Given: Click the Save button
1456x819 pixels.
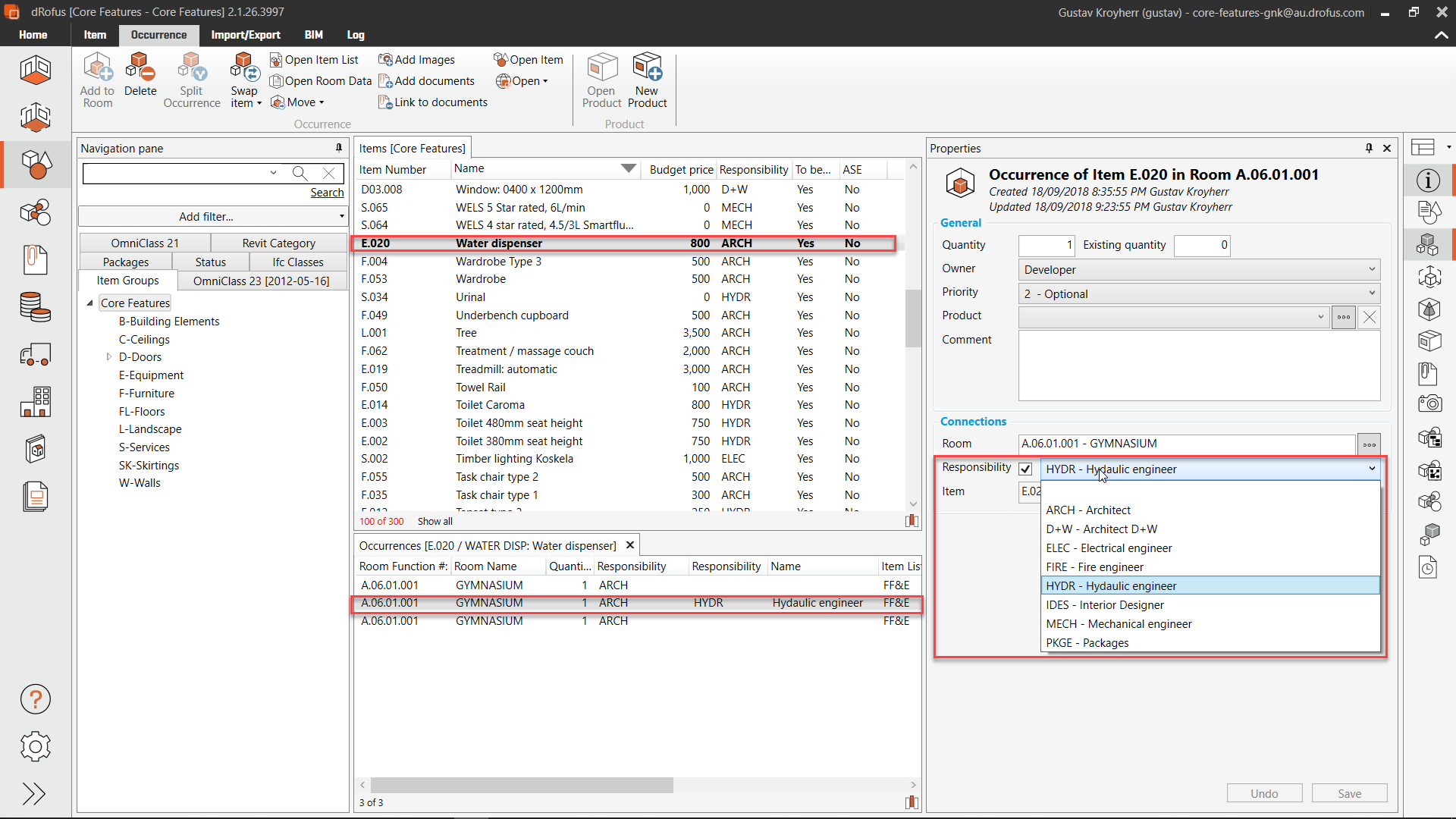Looking at the screenshot, I should coord(1349,793).
